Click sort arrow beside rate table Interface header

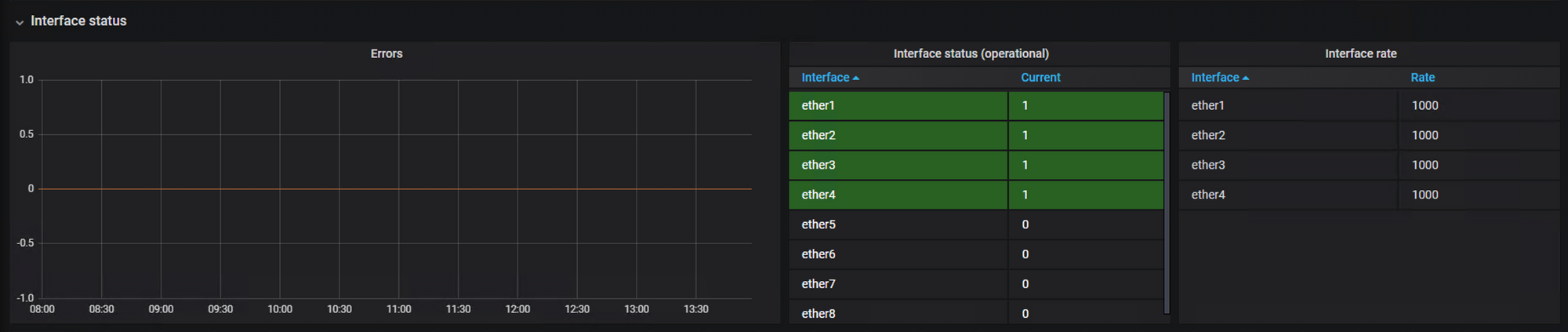tap(1246, 78)
